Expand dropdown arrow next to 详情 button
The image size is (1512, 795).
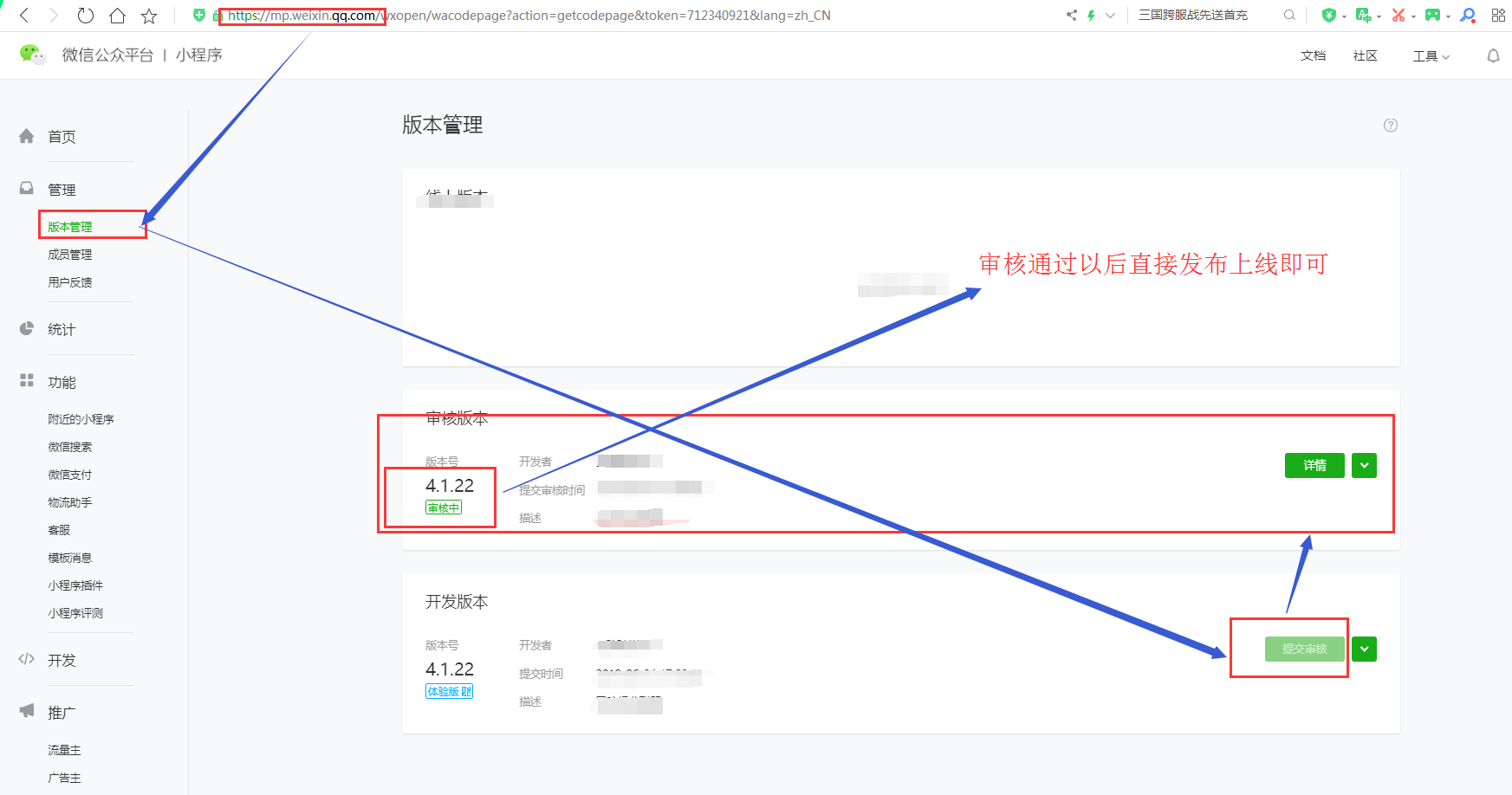click(x=1364, y=465)
